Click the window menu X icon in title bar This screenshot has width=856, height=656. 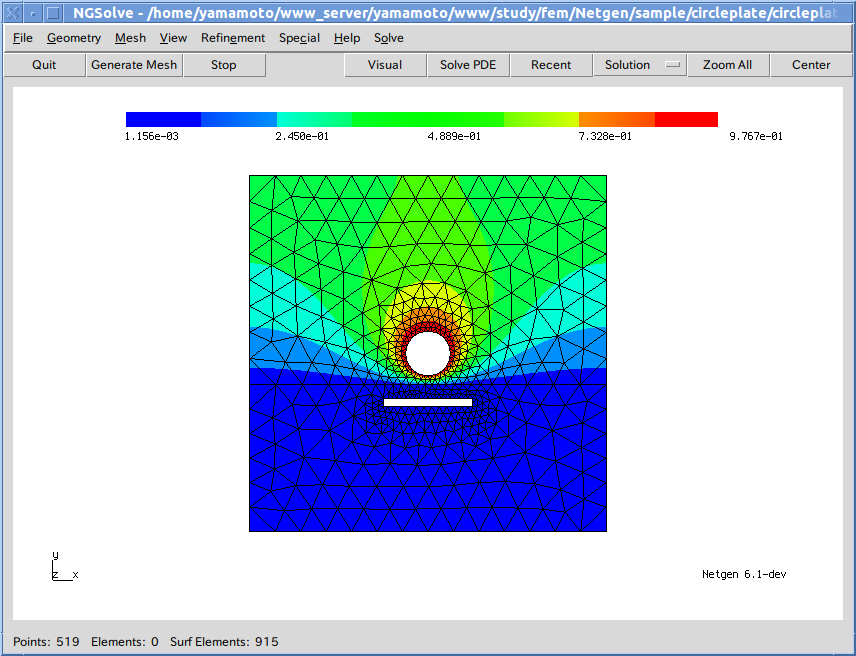click(x=12, y=12)
